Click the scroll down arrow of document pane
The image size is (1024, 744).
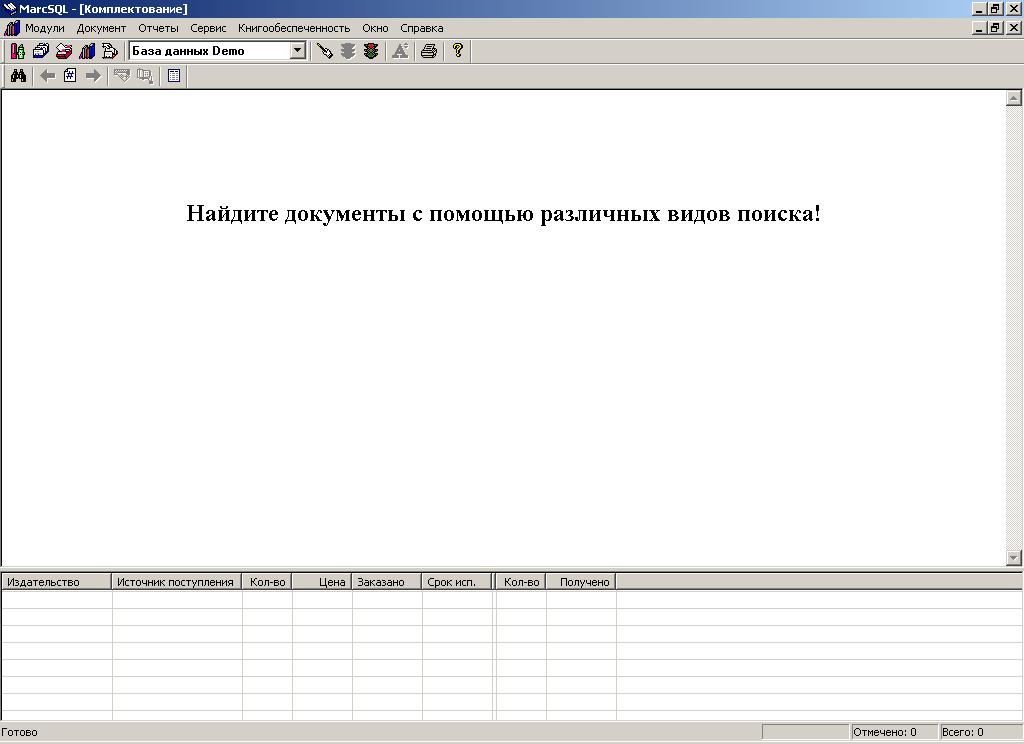pos(1013,557)
